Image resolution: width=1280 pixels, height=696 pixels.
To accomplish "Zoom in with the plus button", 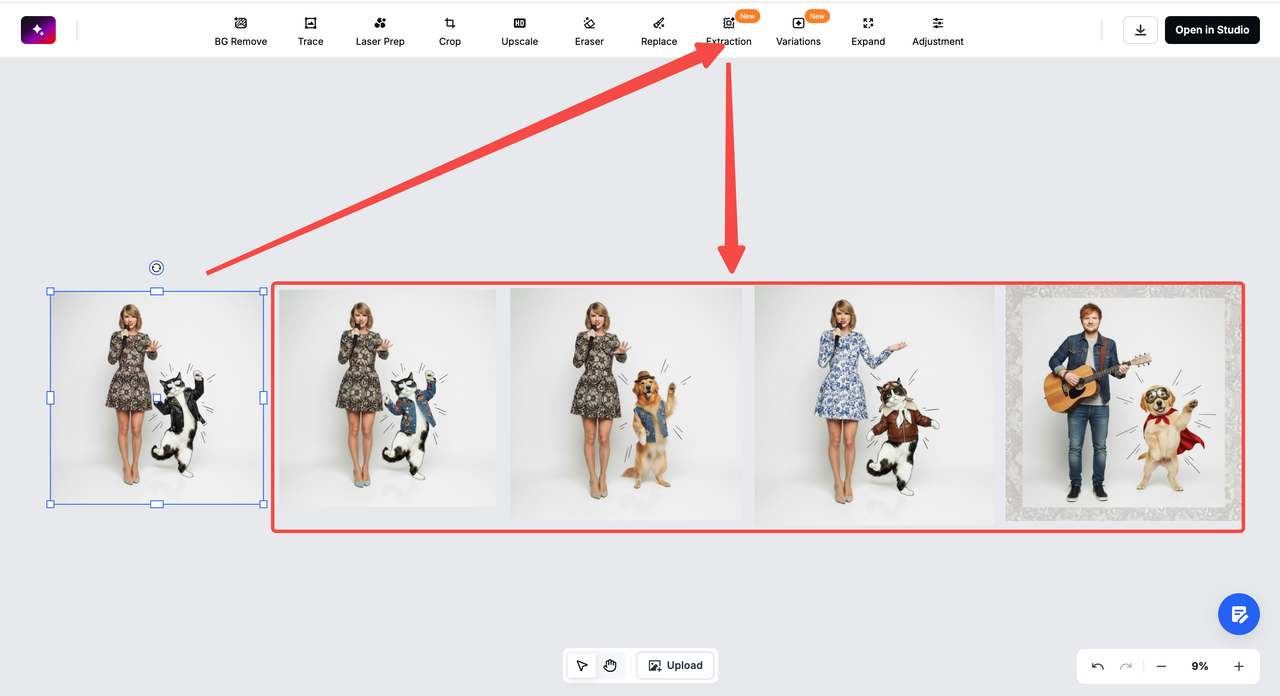I will pyautogui.click(x=1239, y=666).
